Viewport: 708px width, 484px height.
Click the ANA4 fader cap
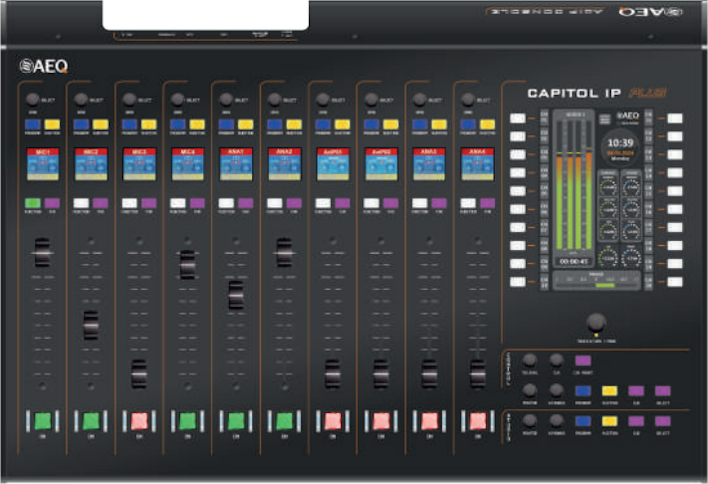(477, 374)
